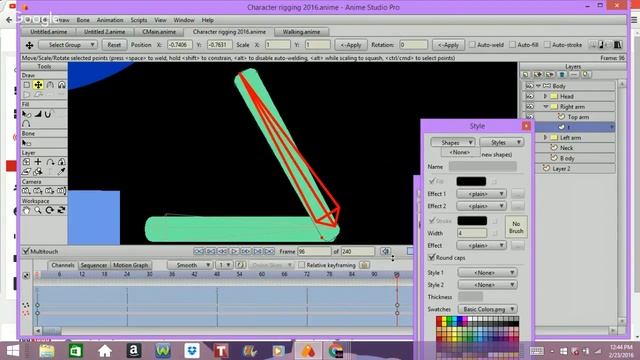Select the Eyedropper tool

click(x=61, y=172)
